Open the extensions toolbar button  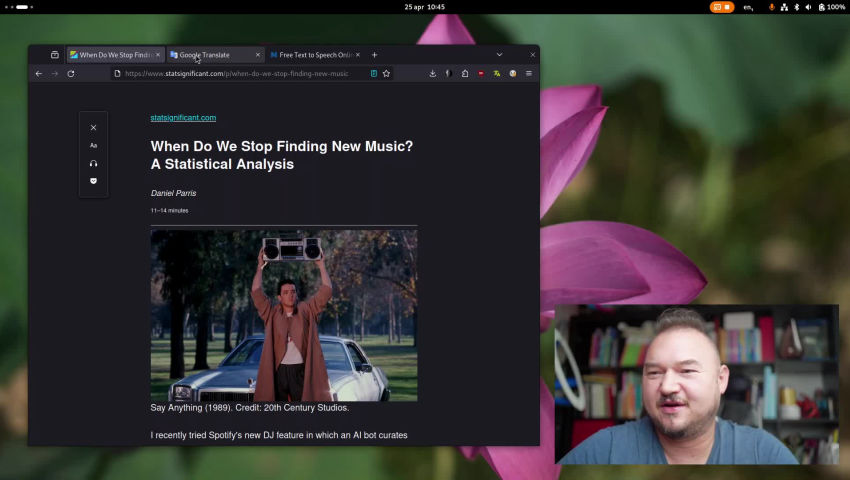(x=465, y=74)
